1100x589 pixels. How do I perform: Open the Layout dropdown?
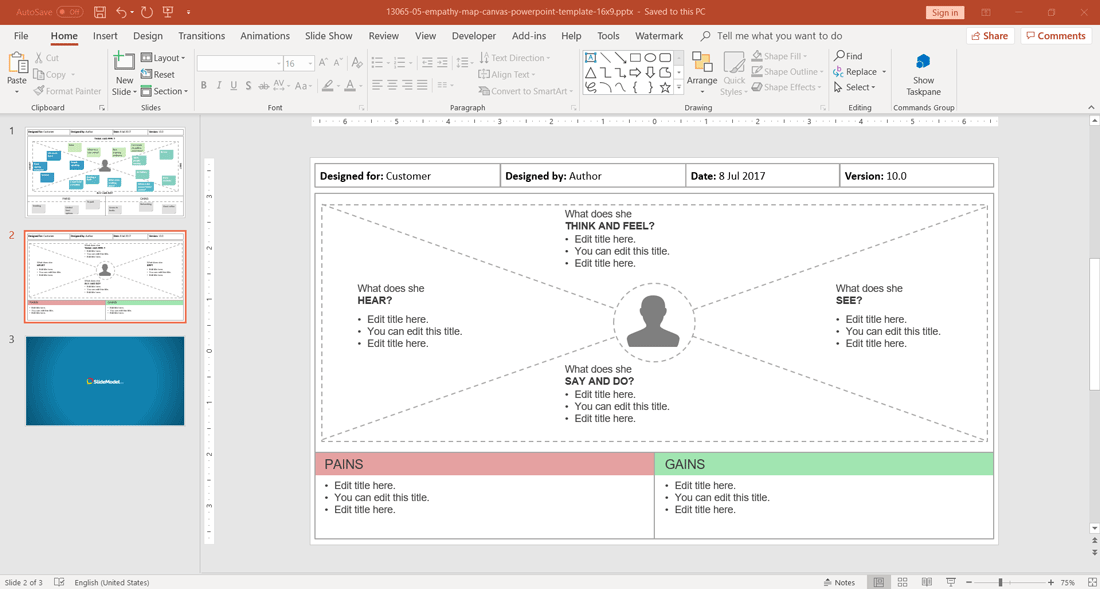(x=163, y=58)
